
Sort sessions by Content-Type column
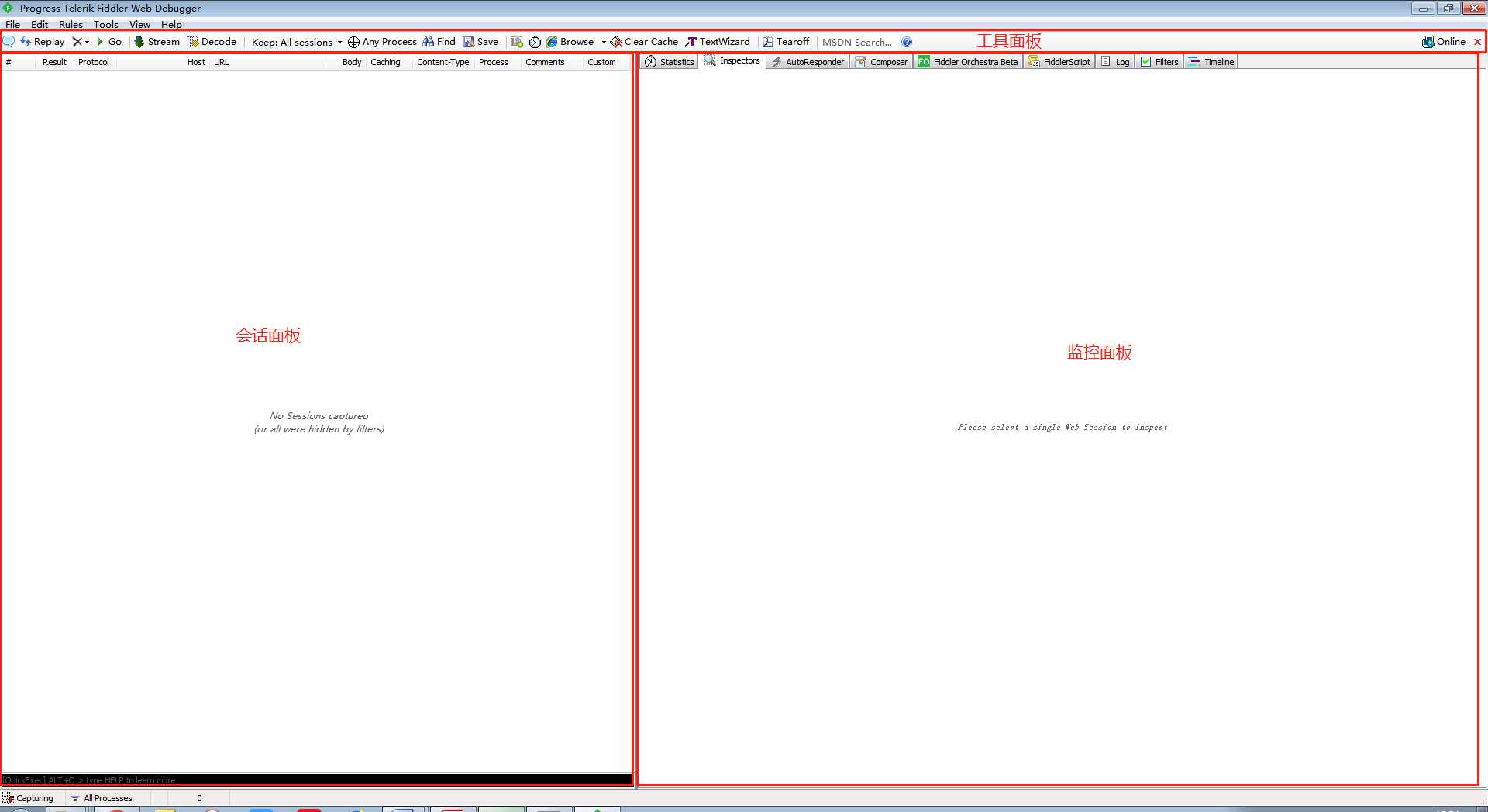point(443,62)
